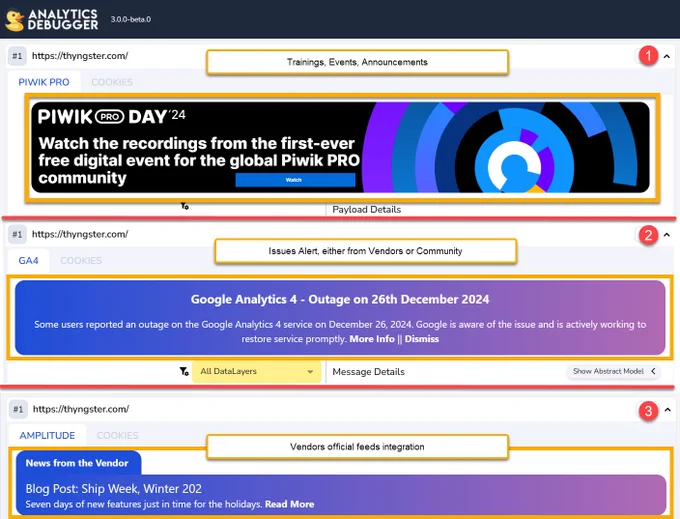Click Google Analytics 4 outage headline
The height and width of the screenshot is (519, 680).
click(x=340, y=299)
